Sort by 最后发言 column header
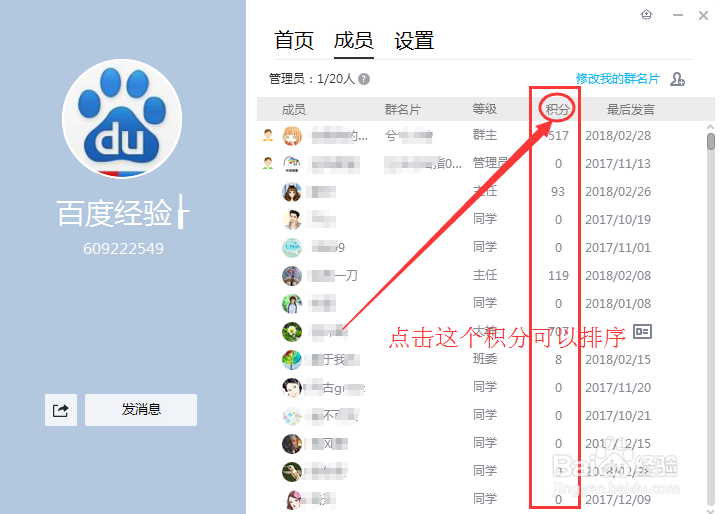This screenshot has width=720, height=514. click(630, 109)
